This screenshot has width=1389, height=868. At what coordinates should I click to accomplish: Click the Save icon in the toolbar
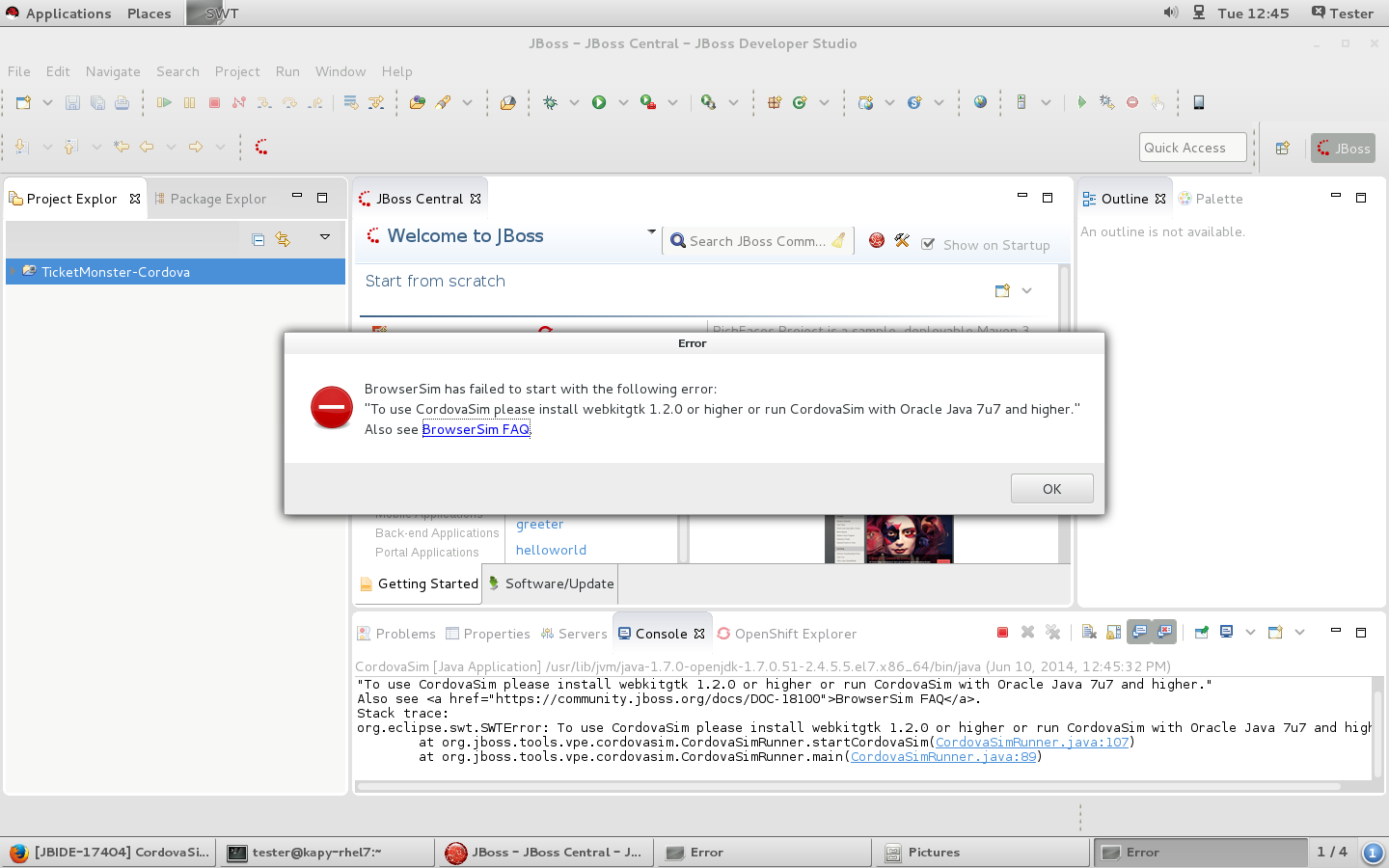coord(72,102)
